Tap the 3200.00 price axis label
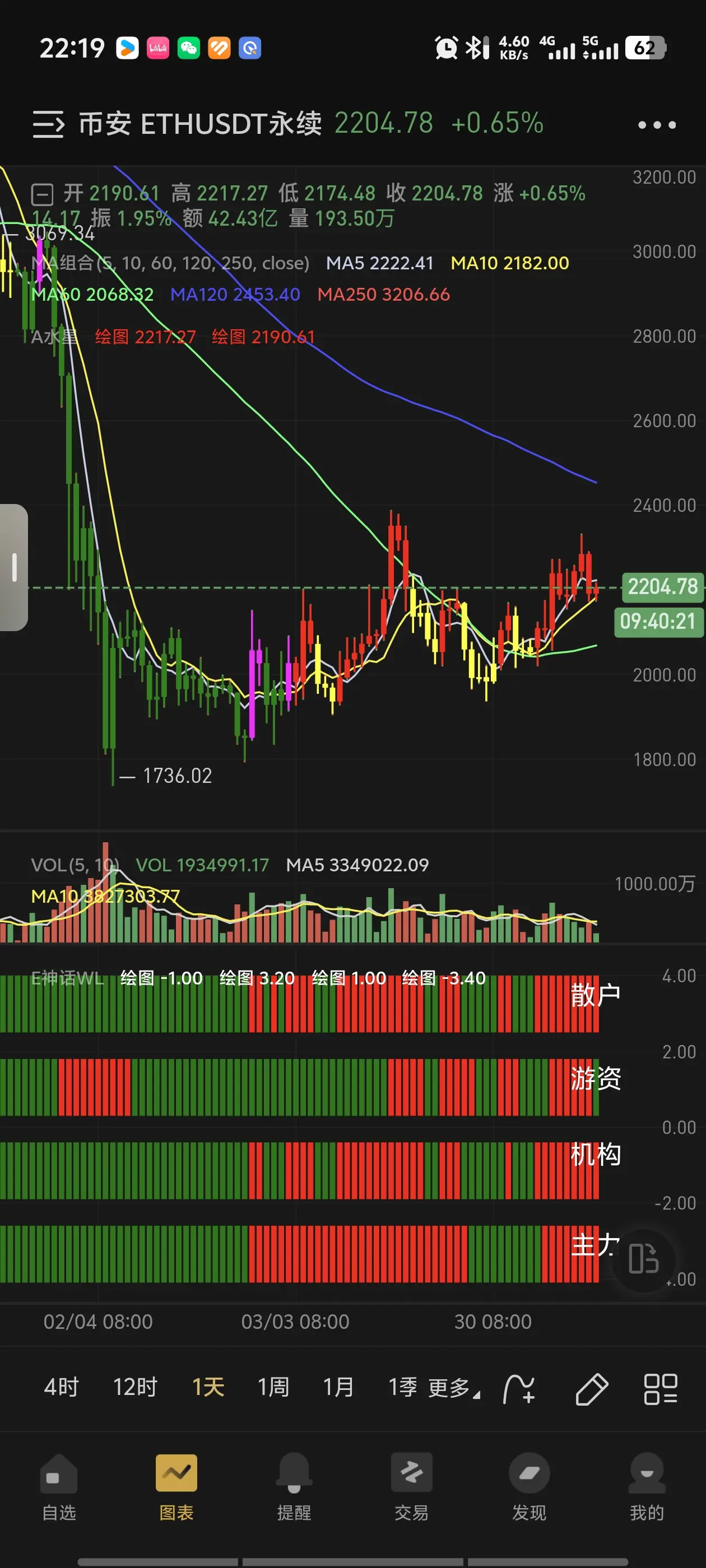 point(664,177)
